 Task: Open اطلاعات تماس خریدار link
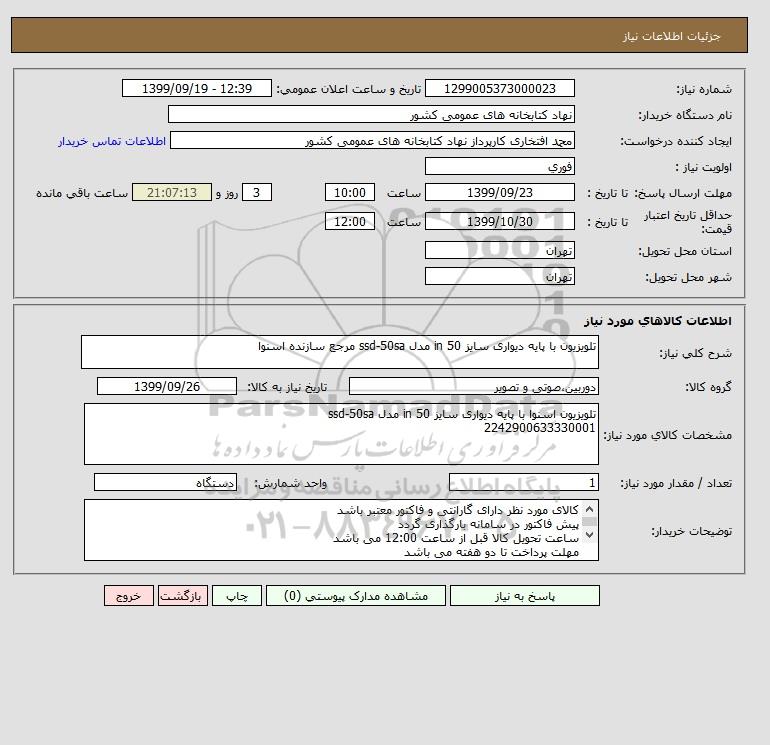click(x=112, y=141)
